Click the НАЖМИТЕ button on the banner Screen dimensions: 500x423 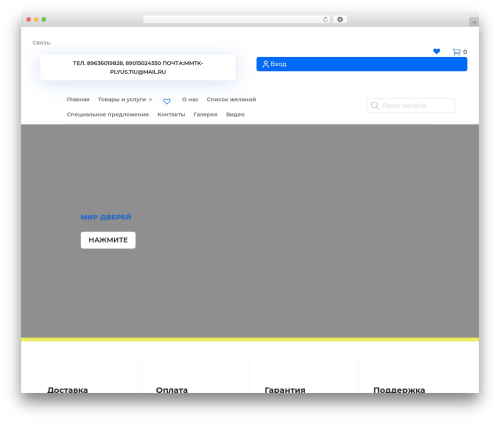108,240
